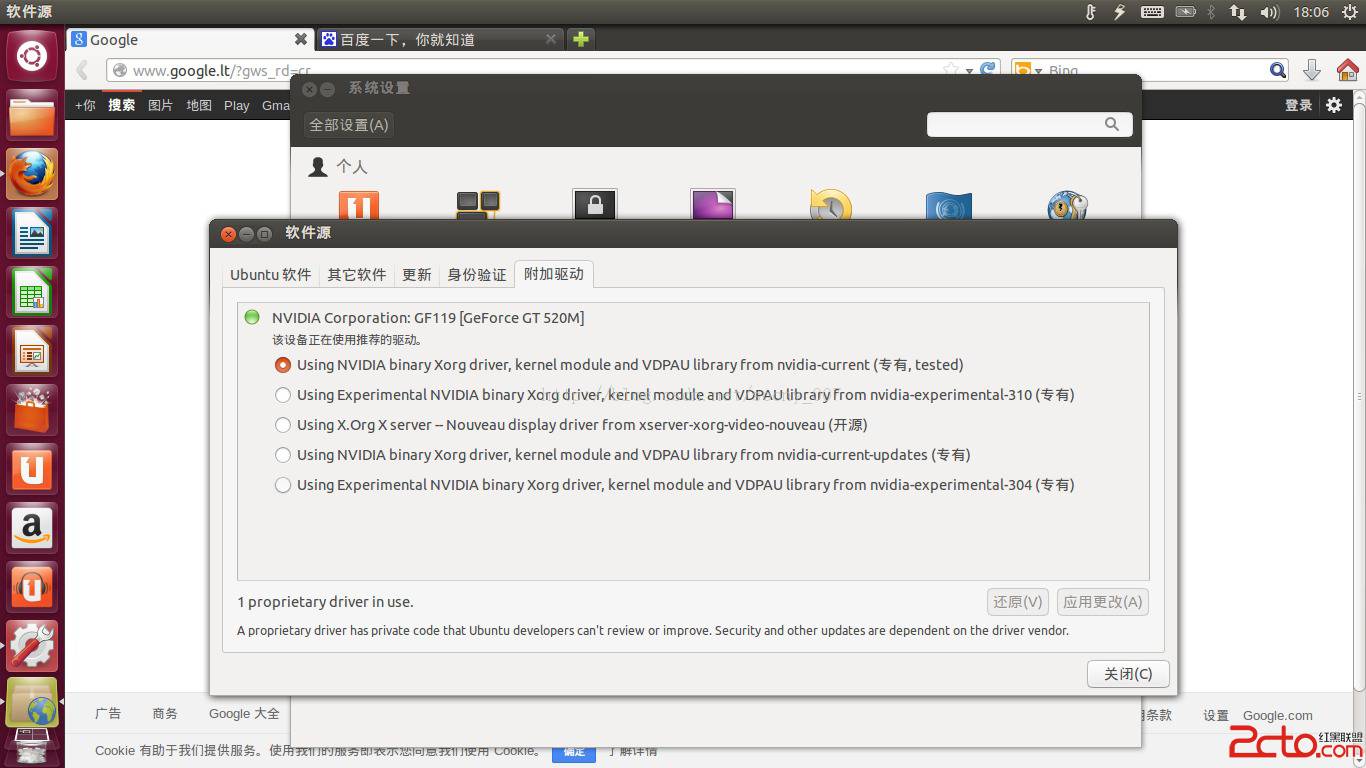Select the Nouveau open-source driver option
The width and height of the screenshot is (1366, 768).
coord(283,425)
